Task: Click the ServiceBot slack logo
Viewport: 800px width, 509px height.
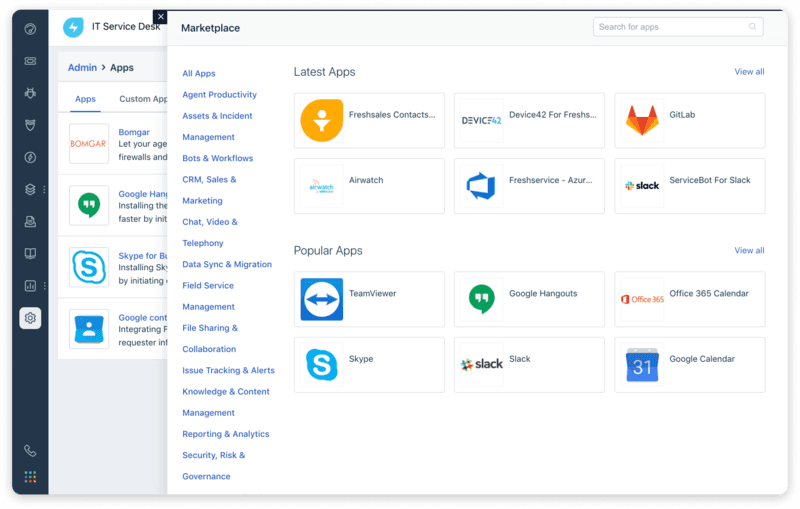Action: coord(642,186)
